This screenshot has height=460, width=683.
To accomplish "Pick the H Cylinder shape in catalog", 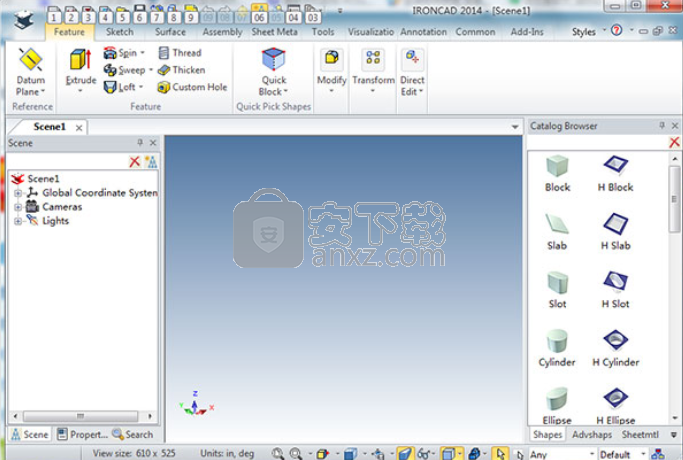I will coord(615,348).
